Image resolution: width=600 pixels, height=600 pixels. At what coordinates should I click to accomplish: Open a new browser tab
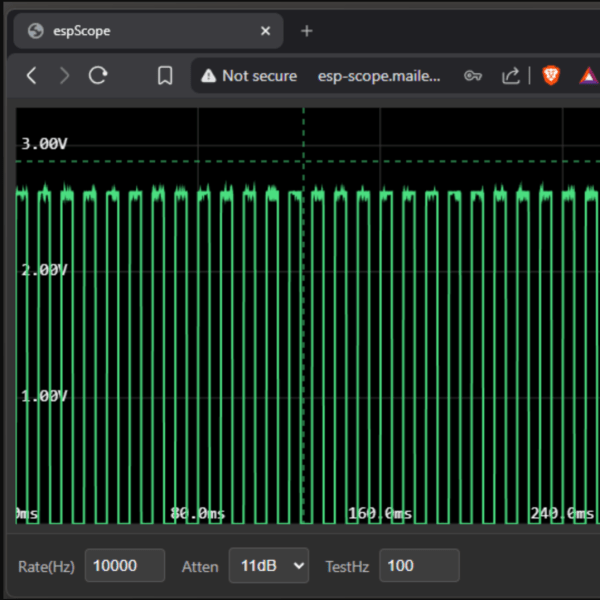pos(306,31)
